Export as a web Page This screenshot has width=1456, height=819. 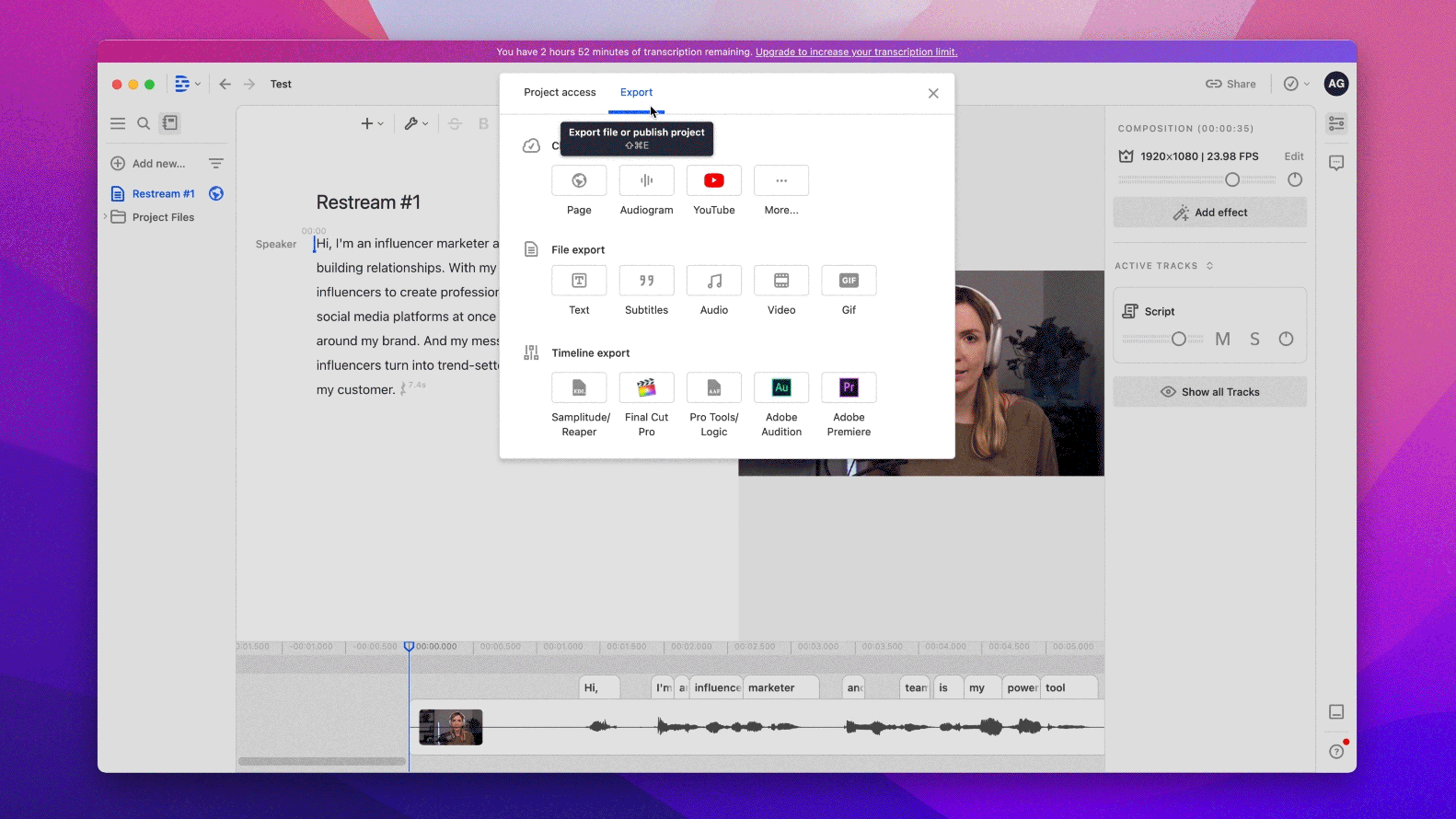tap(579, 180)
